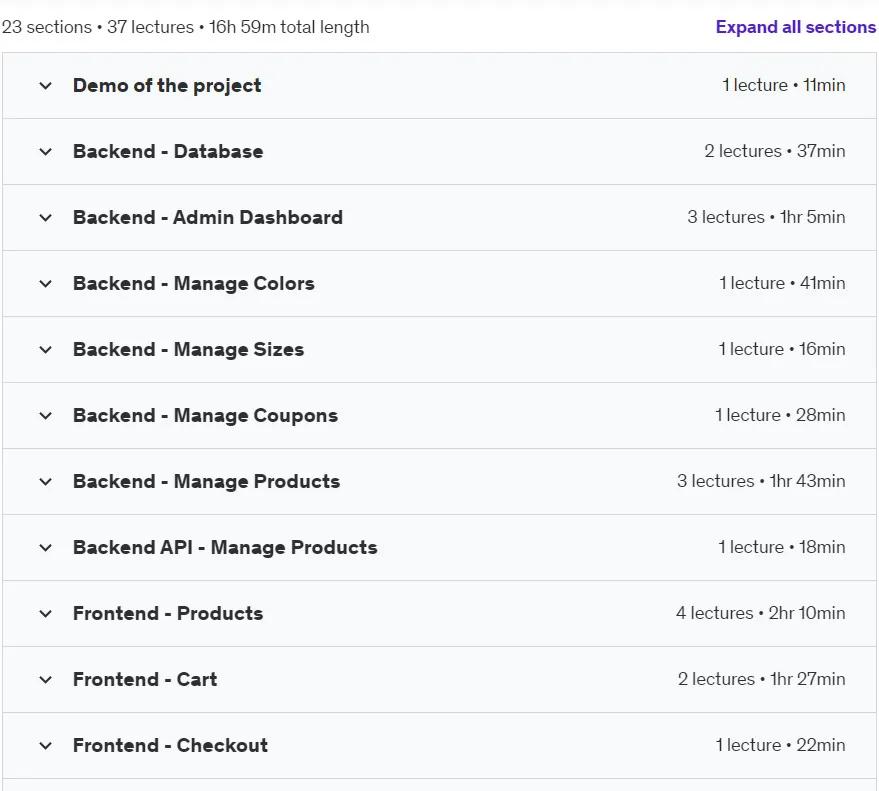Image resolution: width=879 pixels, height=791 pixels.
Task: Select the Frontend - Products section title
Action: pos(168,613)
